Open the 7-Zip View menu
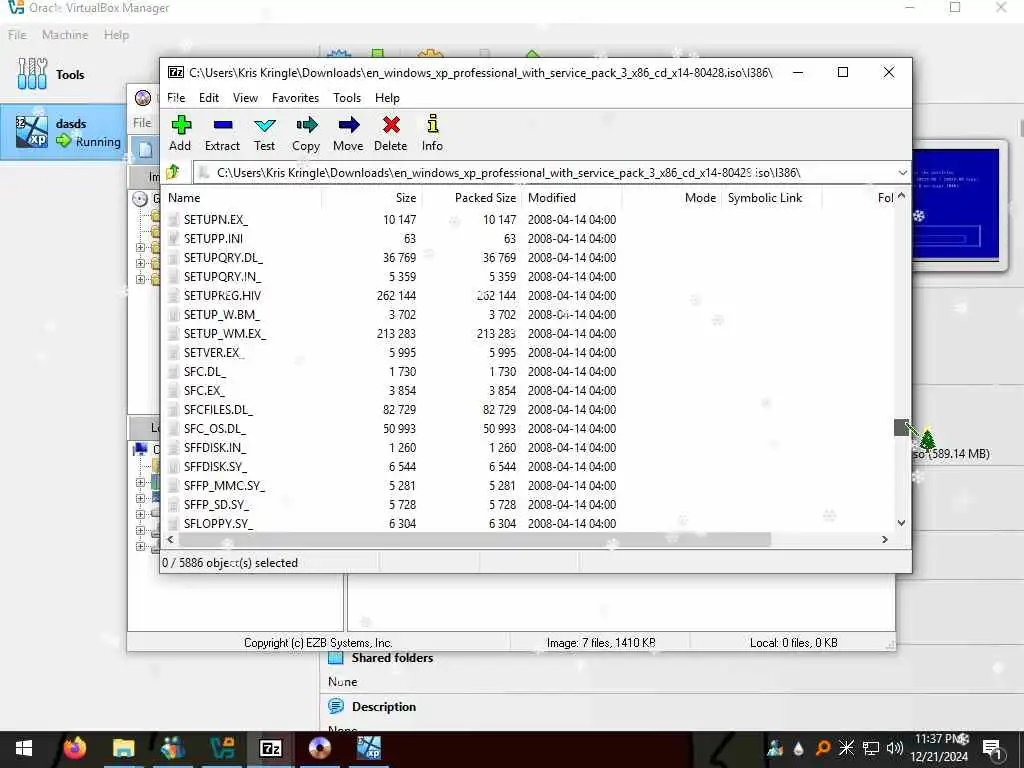The height and width of the screenshot is (768, 1024). pyautogui.click(x=246, y=97)
